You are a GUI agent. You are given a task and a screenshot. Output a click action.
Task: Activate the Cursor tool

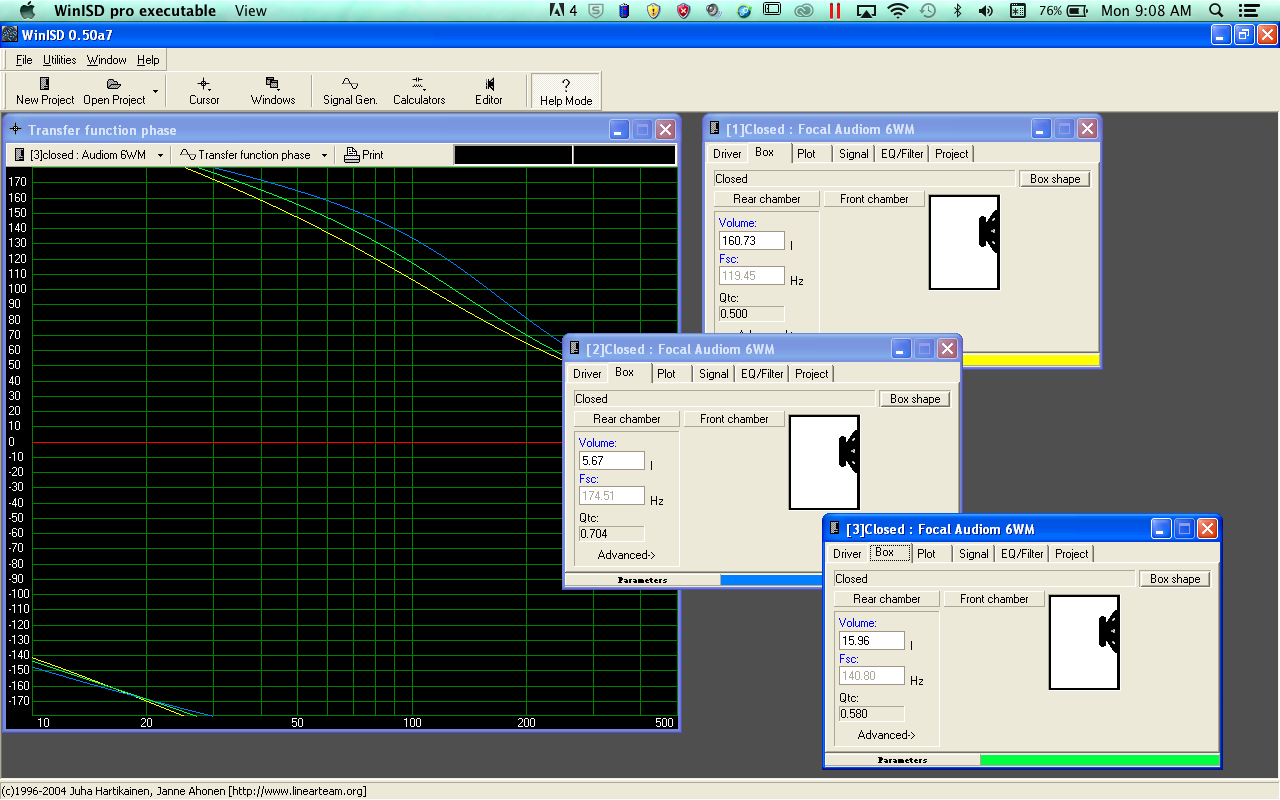click(x=204, y=91)
